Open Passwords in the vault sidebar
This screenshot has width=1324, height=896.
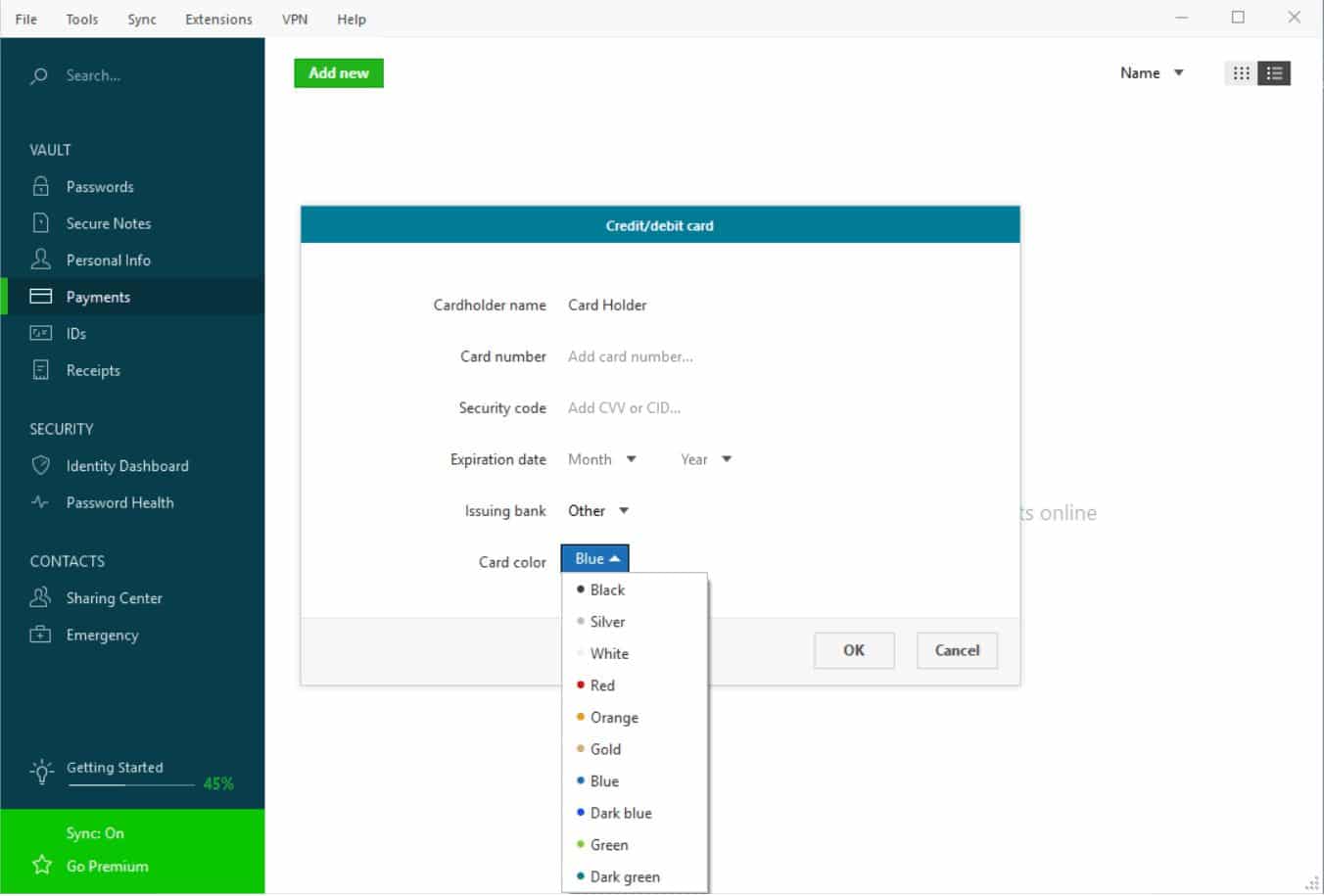tap(100, 186)
